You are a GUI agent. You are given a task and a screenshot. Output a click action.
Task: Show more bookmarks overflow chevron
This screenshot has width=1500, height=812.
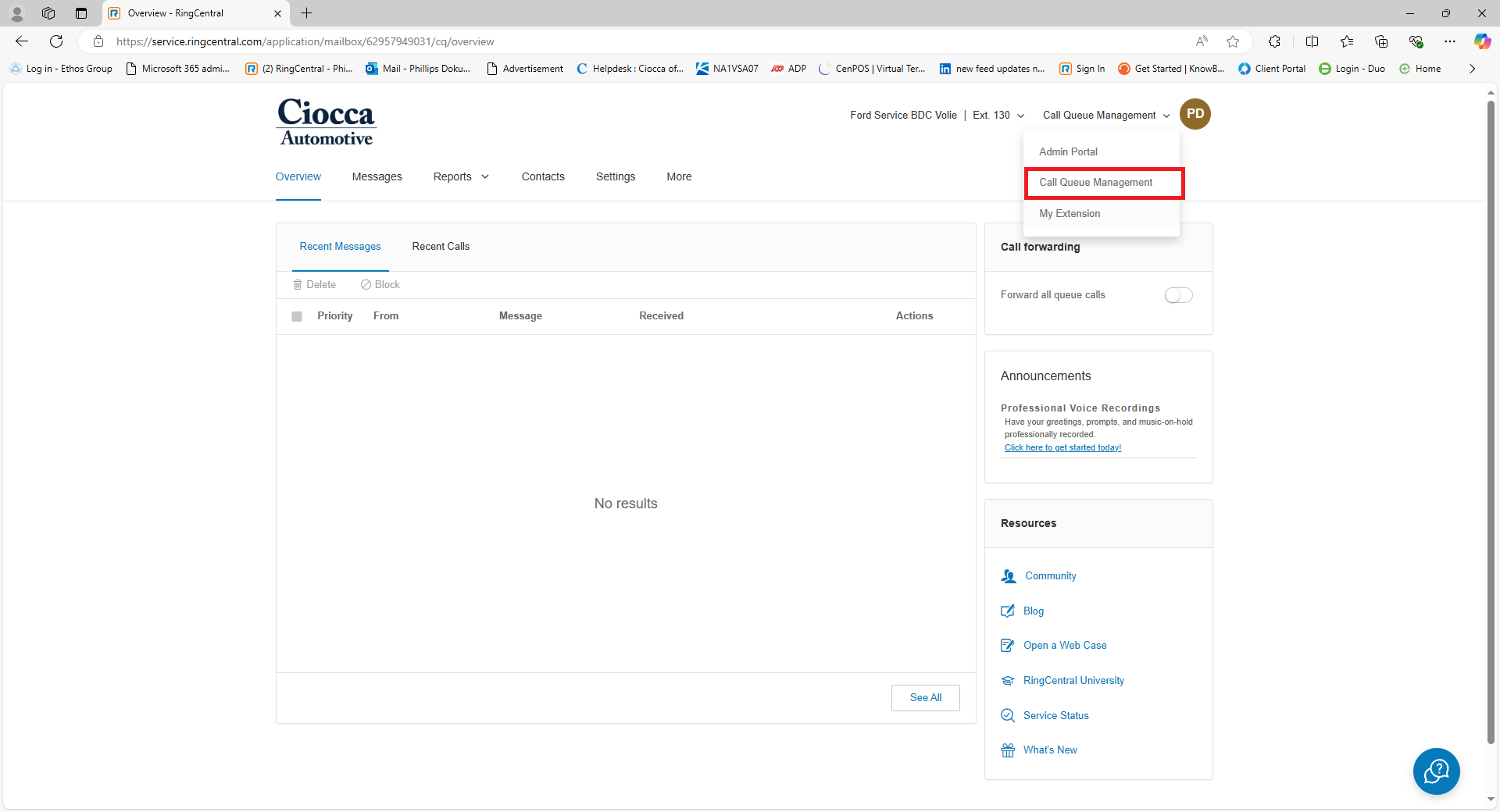1472,69
